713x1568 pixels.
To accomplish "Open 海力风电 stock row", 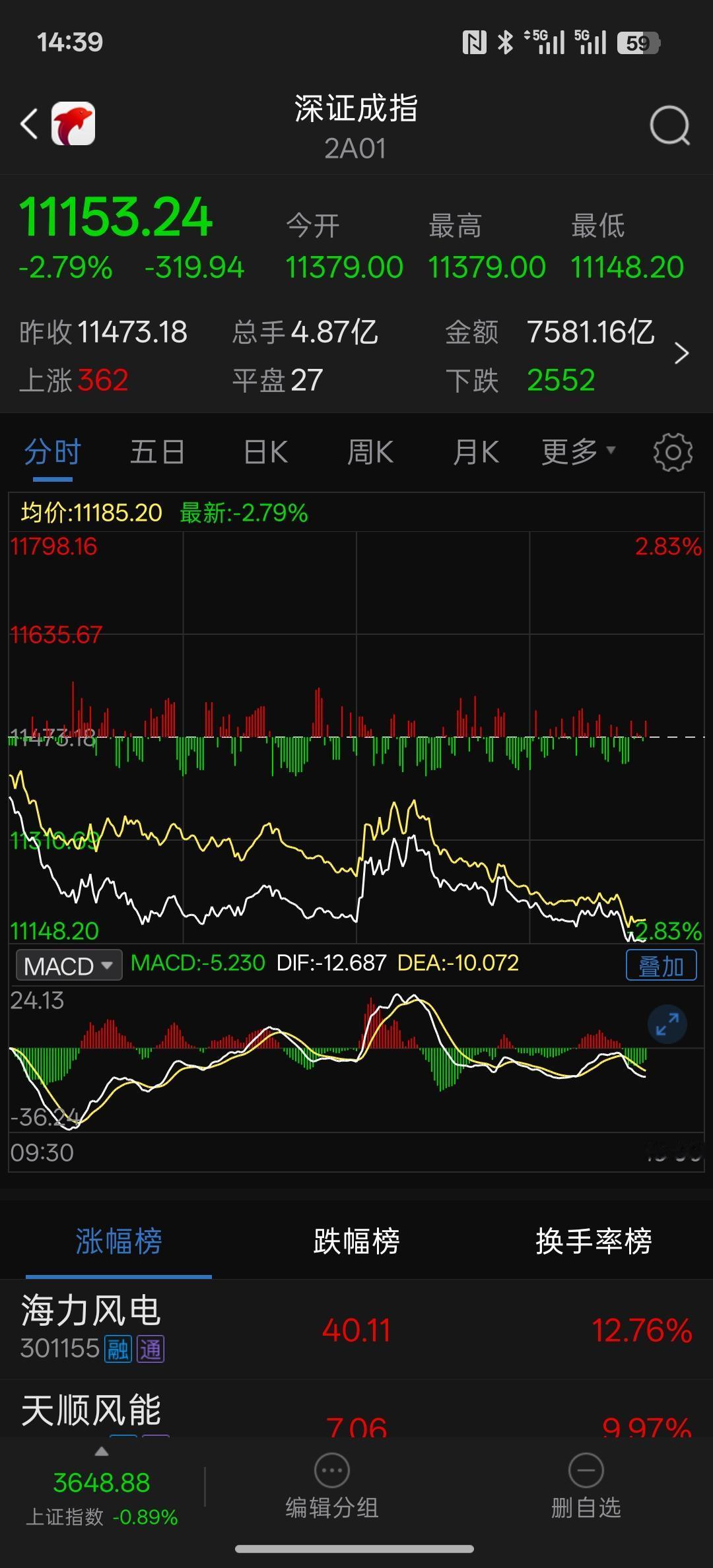I will click(356, 1330).
